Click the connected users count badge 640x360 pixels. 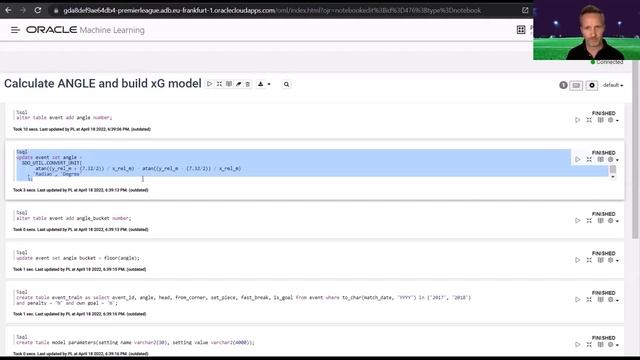pyautogui.click(x=563, y=85)
